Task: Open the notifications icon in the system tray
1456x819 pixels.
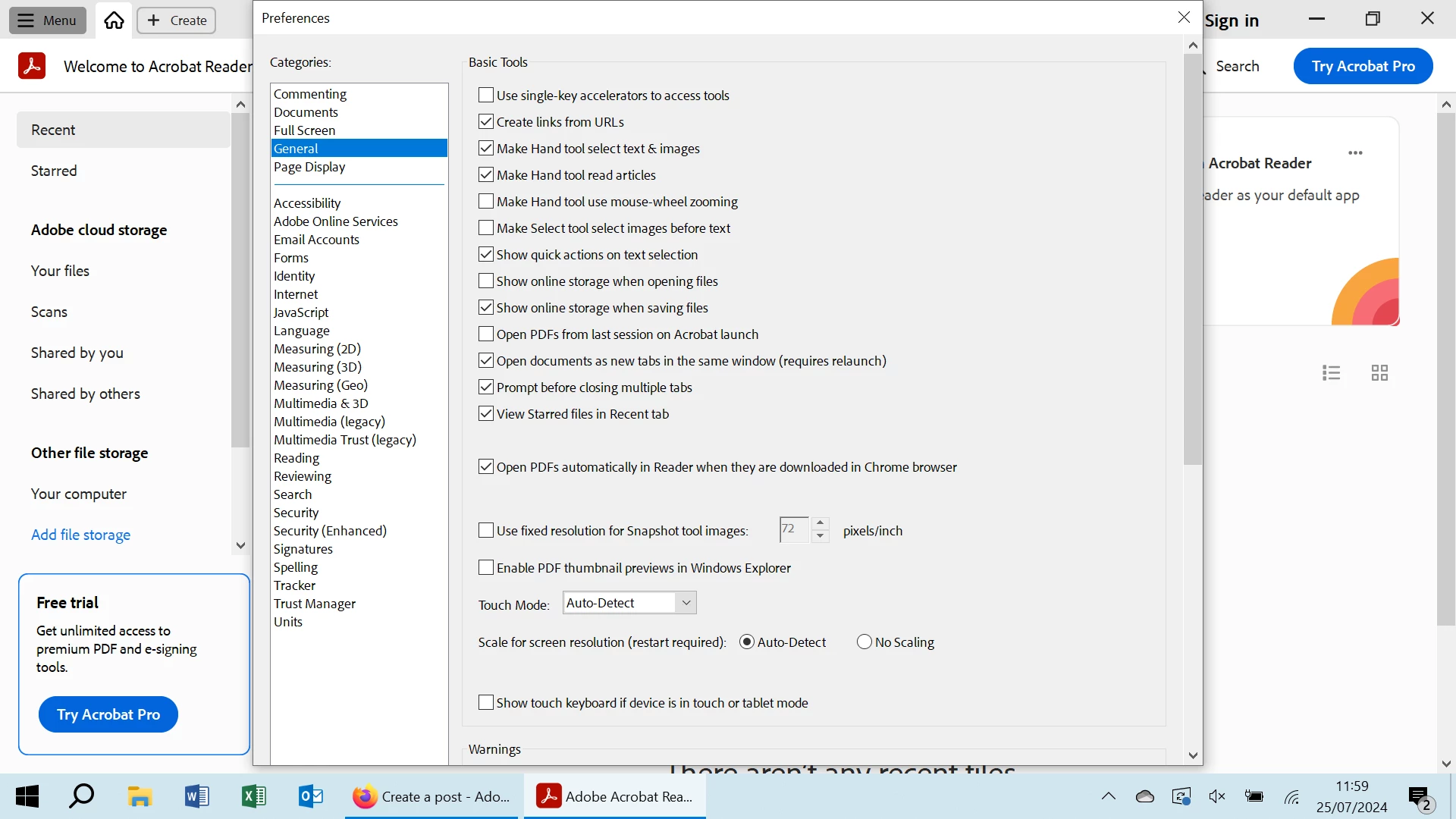Action: point(1419,796)
